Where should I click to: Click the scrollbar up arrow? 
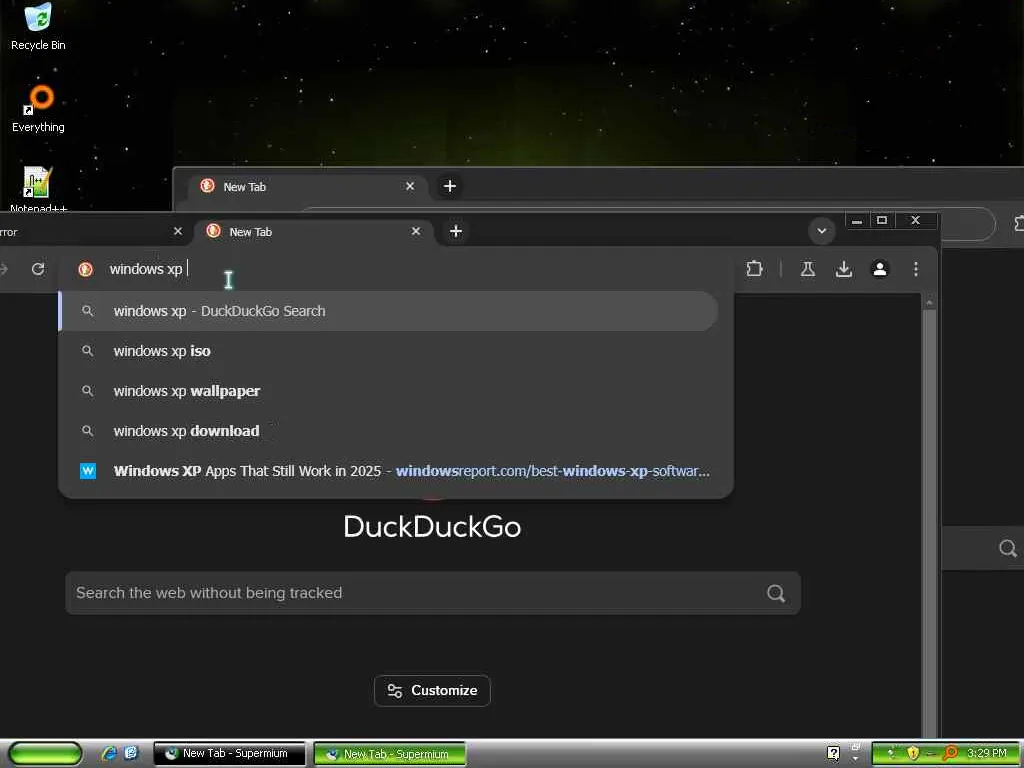click(x=929, y=302)
